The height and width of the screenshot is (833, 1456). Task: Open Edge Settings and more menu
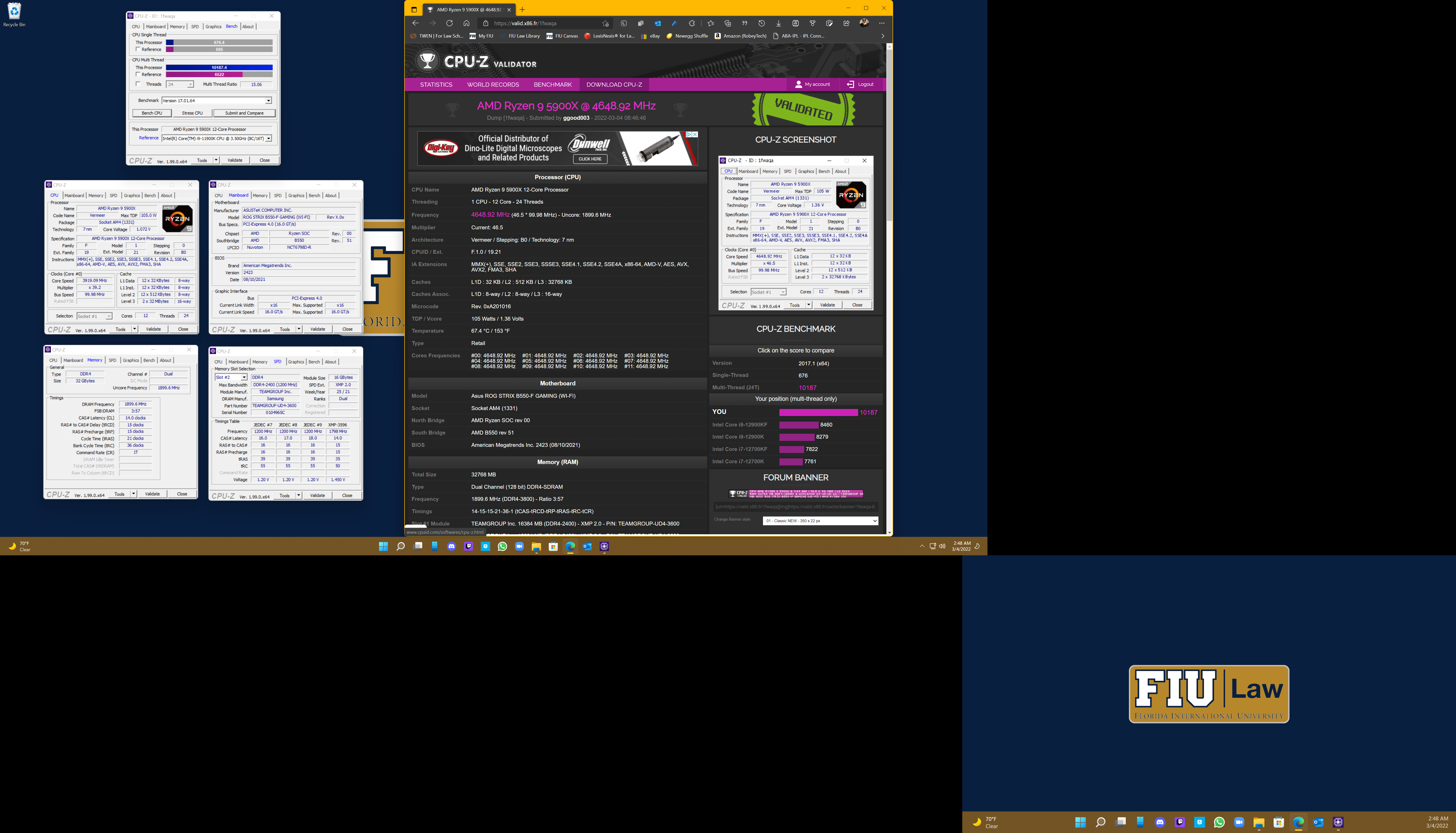point(882,23)
